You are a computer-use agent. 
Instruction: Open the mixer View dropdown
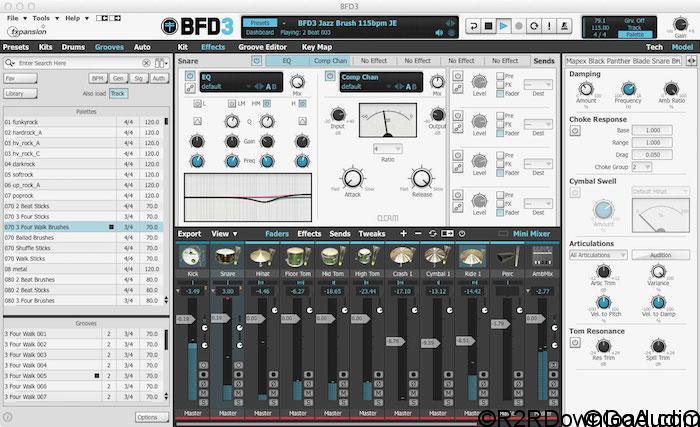click(x=224, y=234)
